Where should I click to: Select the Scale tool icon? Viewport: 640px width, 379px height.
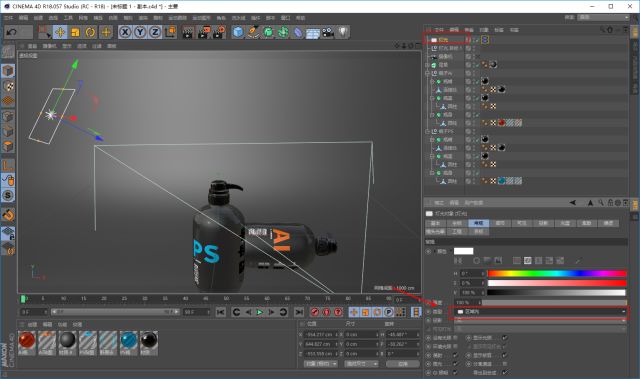point(75,32)
